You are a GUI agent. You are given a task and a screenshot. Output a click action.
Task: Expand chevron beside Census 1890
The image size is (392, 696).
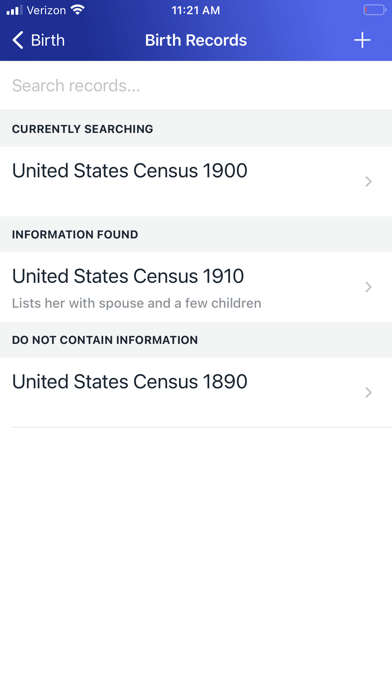click(368, 392)
